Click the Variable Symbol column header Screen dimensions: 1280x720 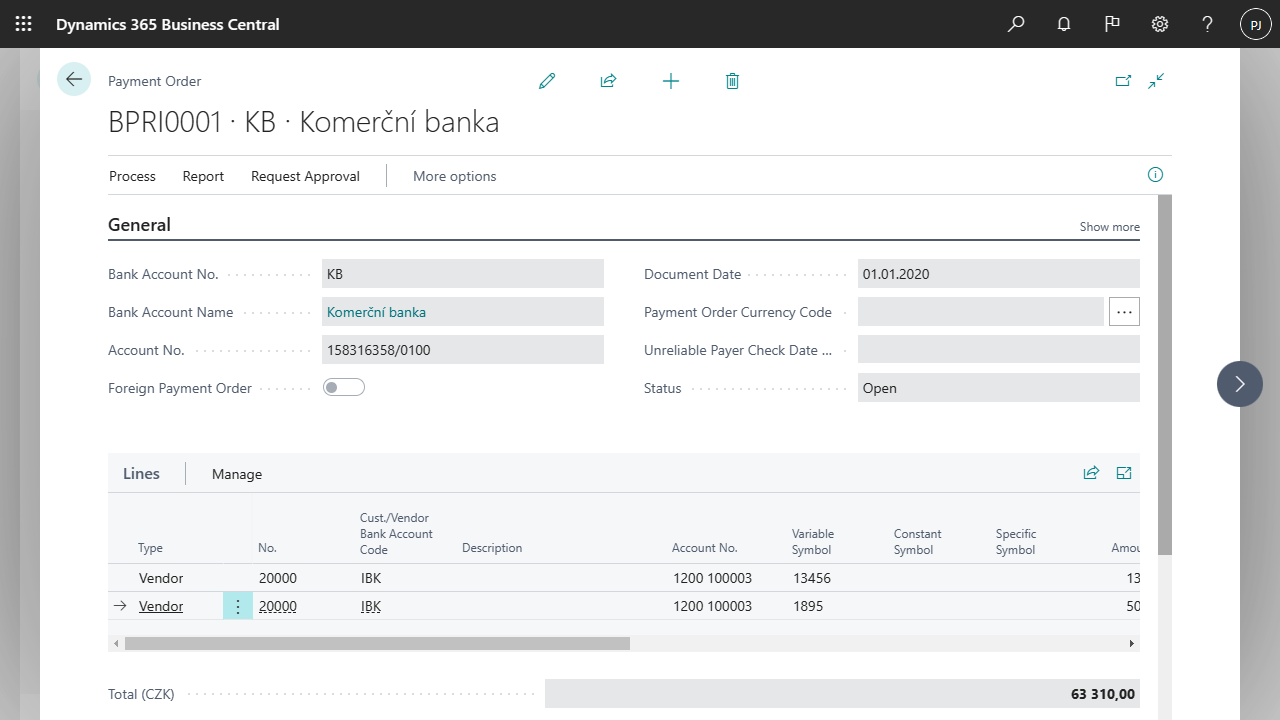[x=813, y=541]
